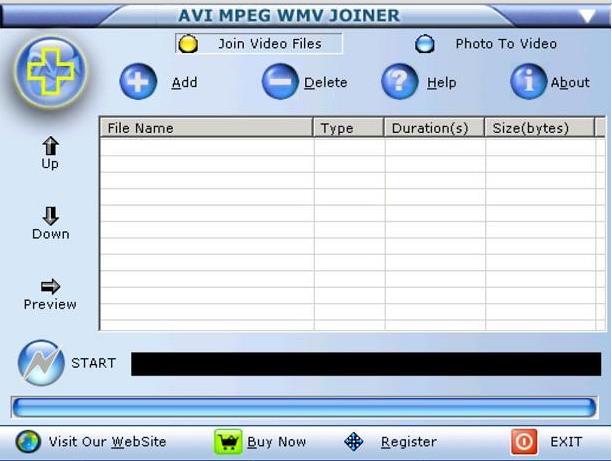
Task: Click the green shopping cart icon
Action: [228, 442]
